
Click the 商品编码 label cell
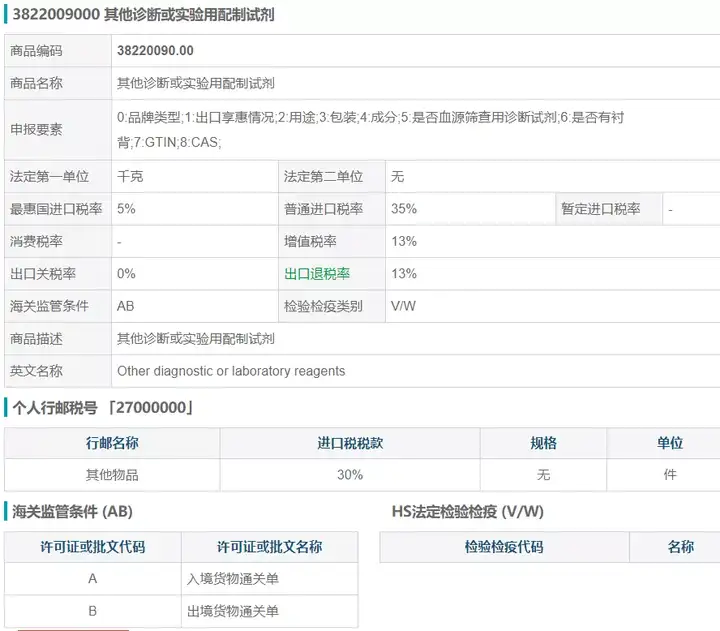58,51
